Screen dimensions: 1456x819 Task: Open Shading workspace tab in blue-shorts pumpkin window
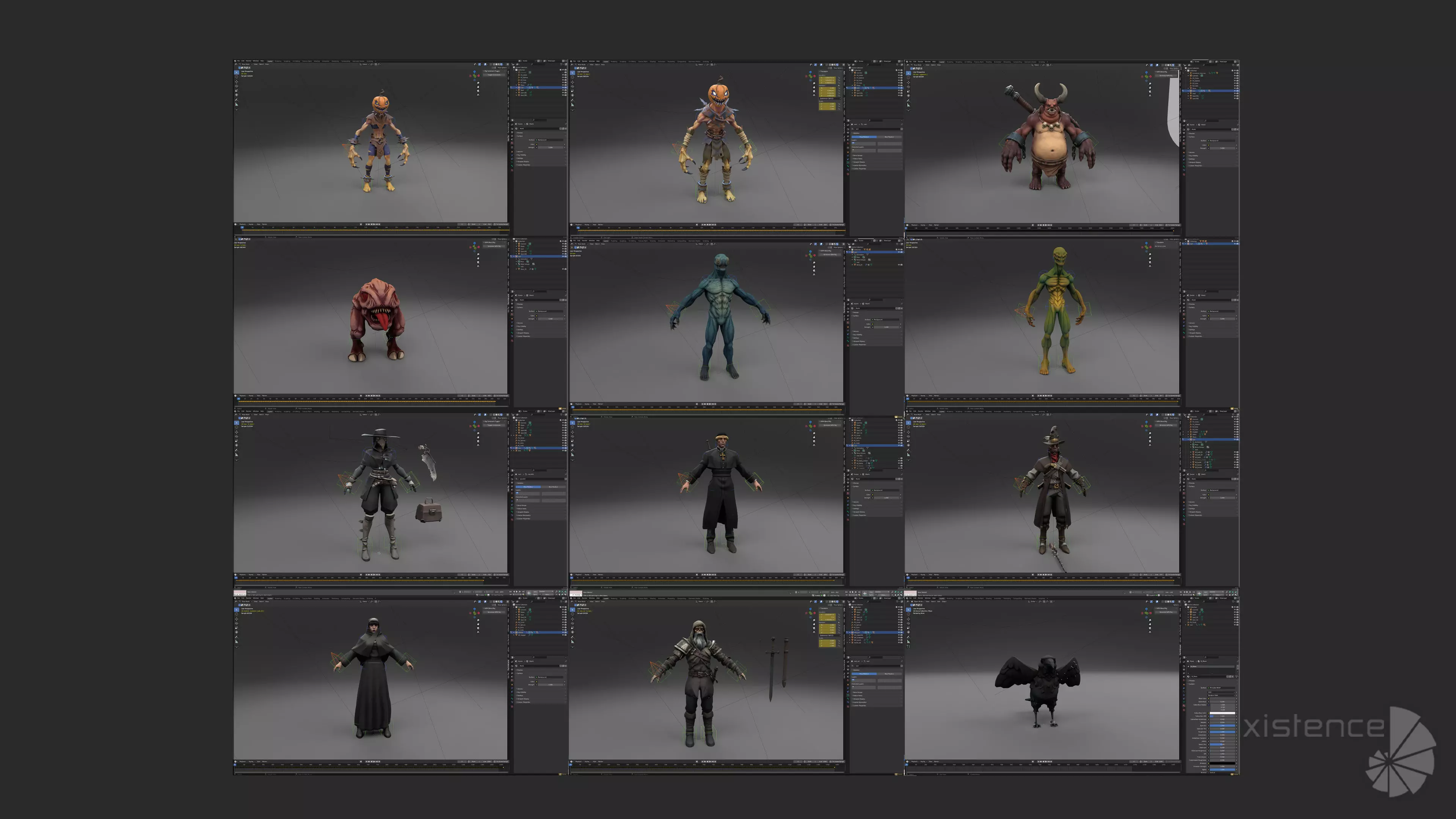tap(317, 61)
